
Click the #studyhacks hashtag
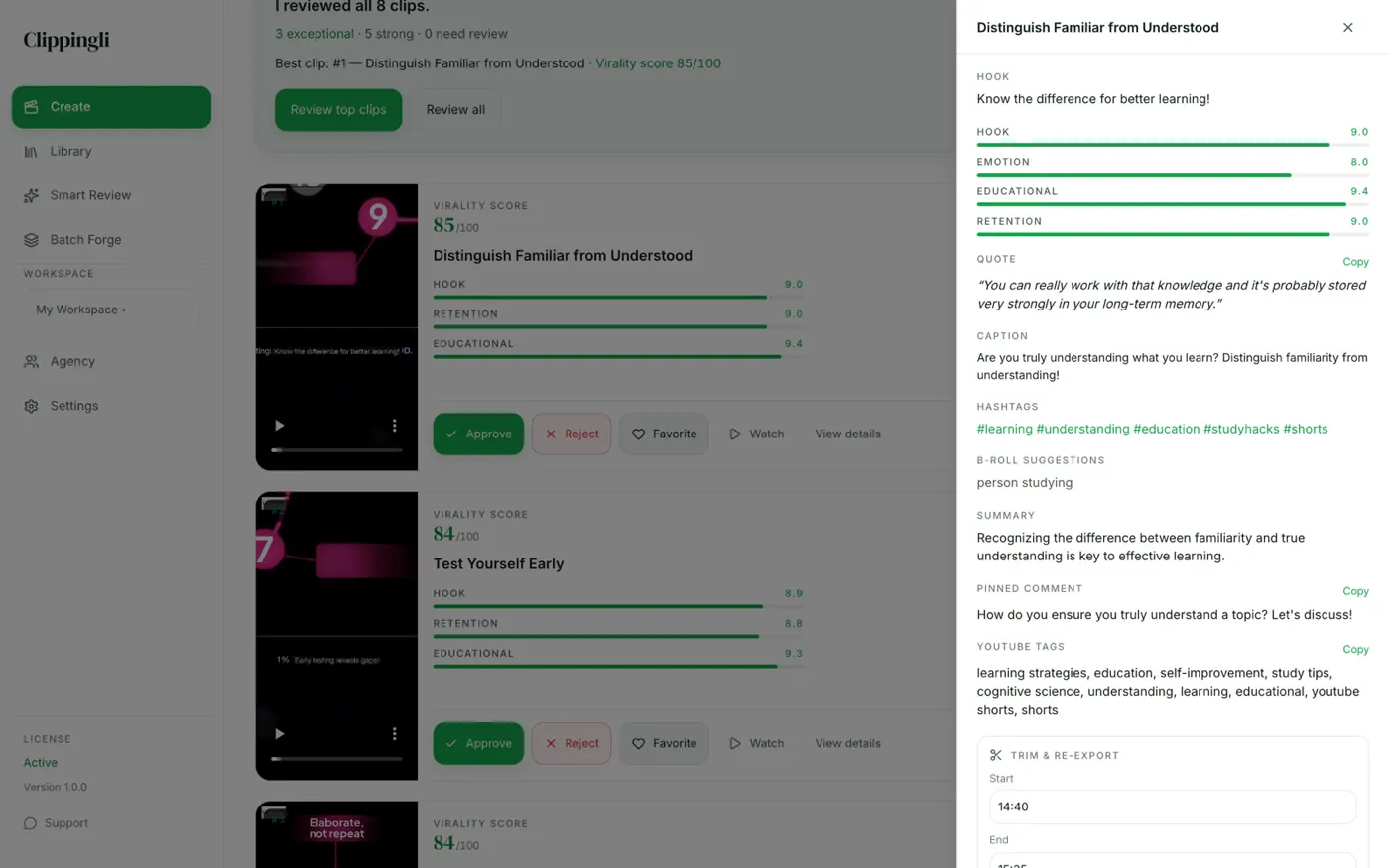point(1241,430)
